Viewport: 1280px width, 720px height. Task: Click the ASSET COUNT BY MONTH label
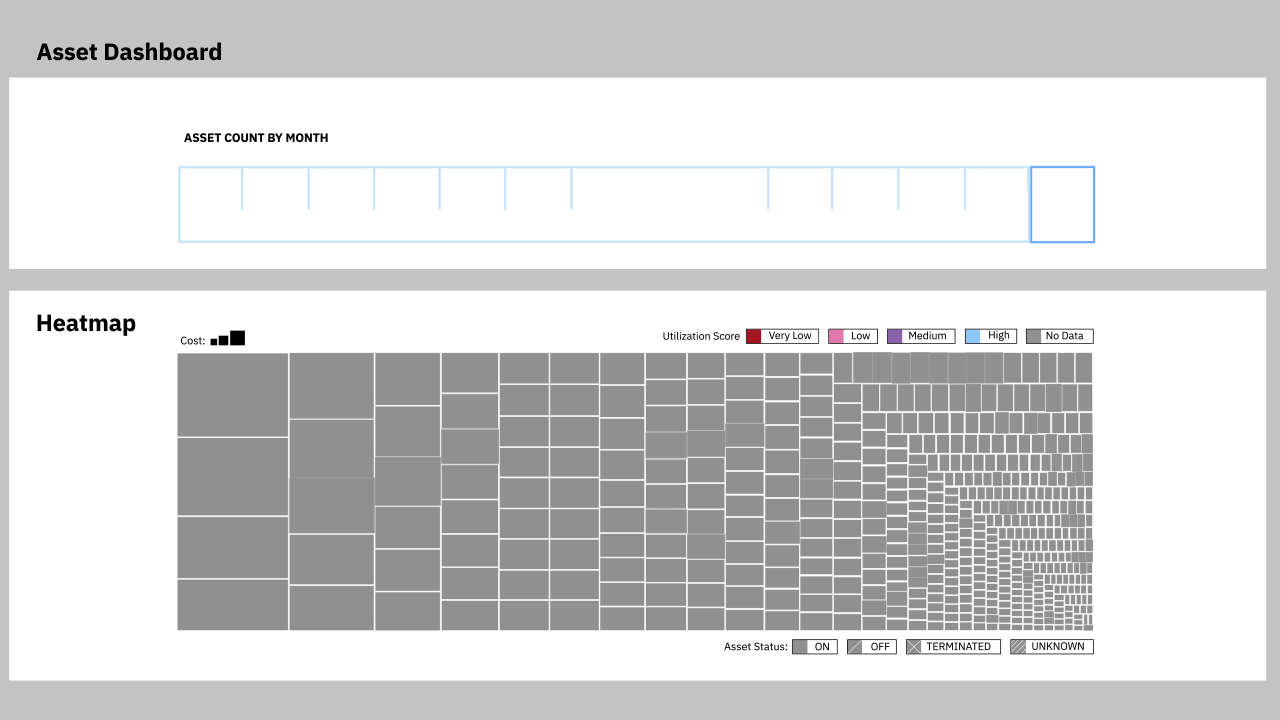click(x=256, y=138)
